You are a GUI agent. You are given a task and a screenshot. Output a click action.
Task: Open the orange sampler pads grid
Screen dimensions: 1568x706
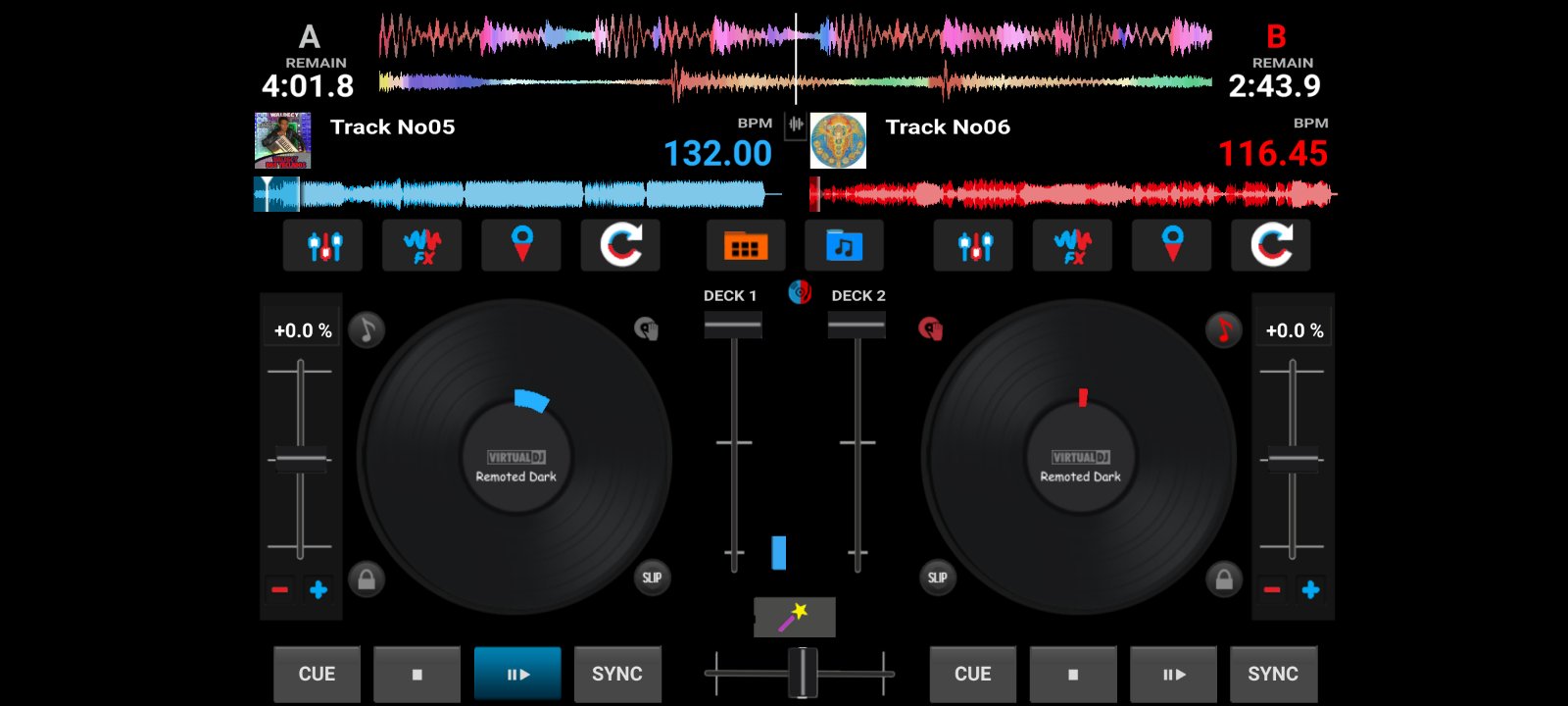[745, 245]
